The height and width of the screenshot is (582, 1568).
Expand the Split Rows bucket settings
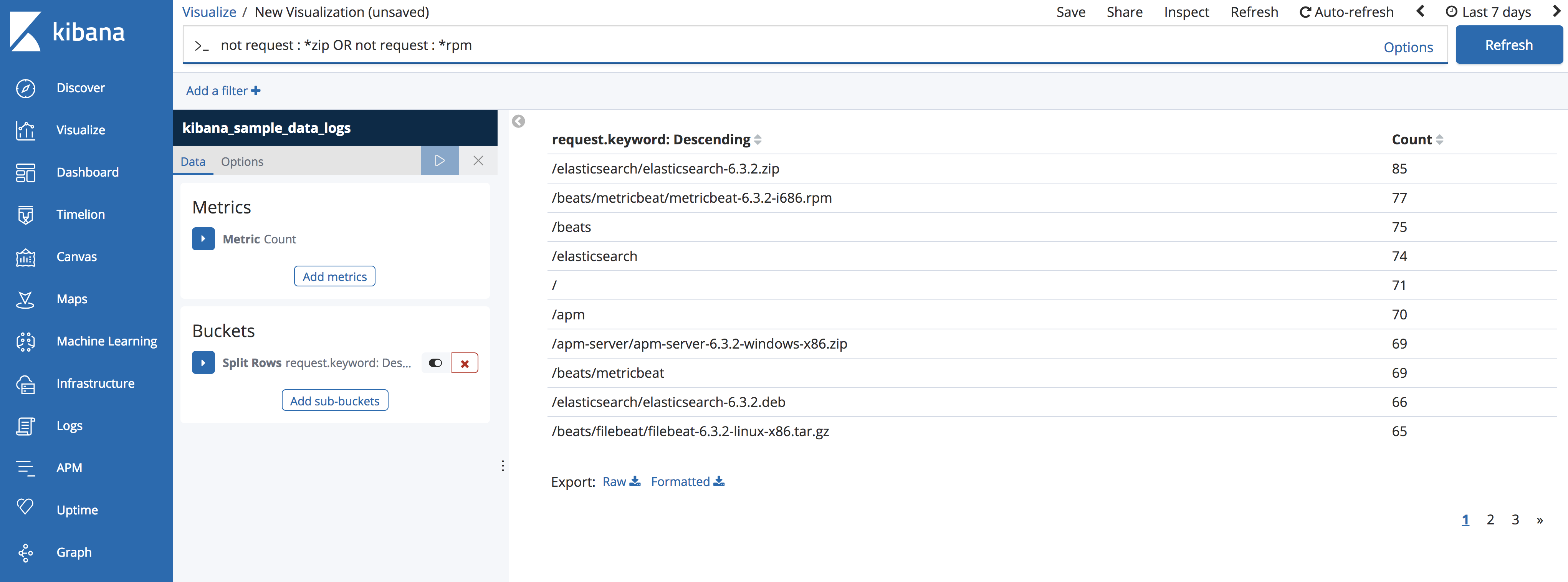point(203,364)
